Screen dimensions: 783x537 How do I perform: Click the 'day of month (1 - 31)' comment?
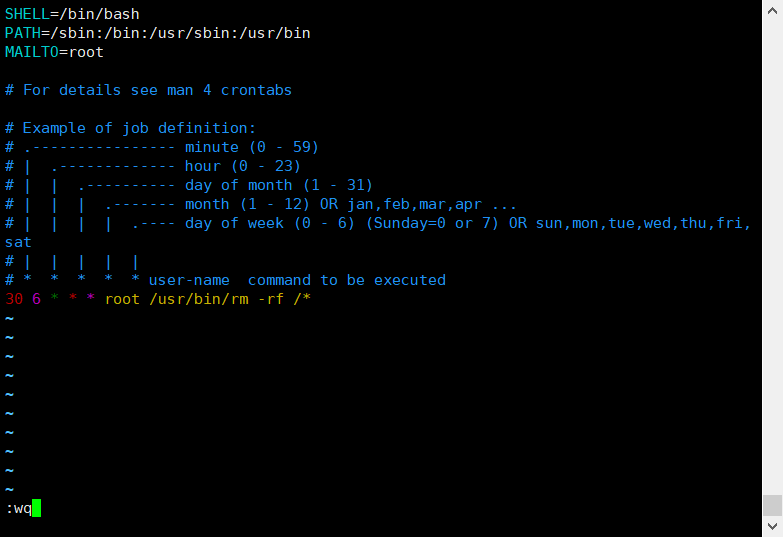[x=279, y=185]
